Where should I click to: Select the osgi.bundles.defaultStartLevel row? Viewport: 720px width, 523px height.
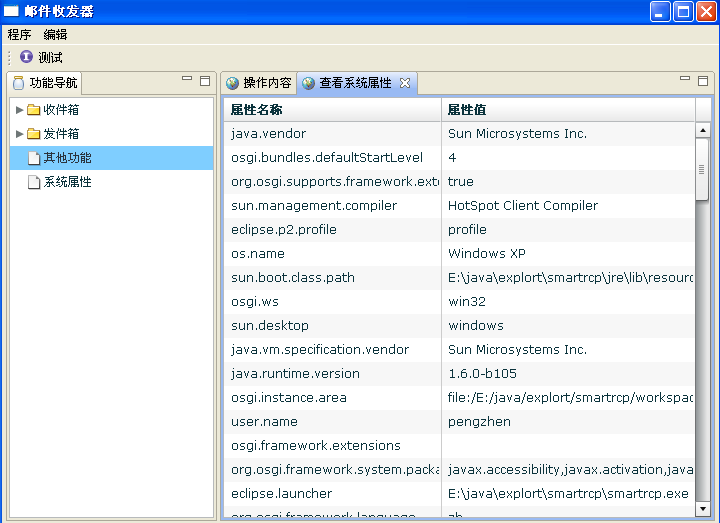tap(459, 157)
